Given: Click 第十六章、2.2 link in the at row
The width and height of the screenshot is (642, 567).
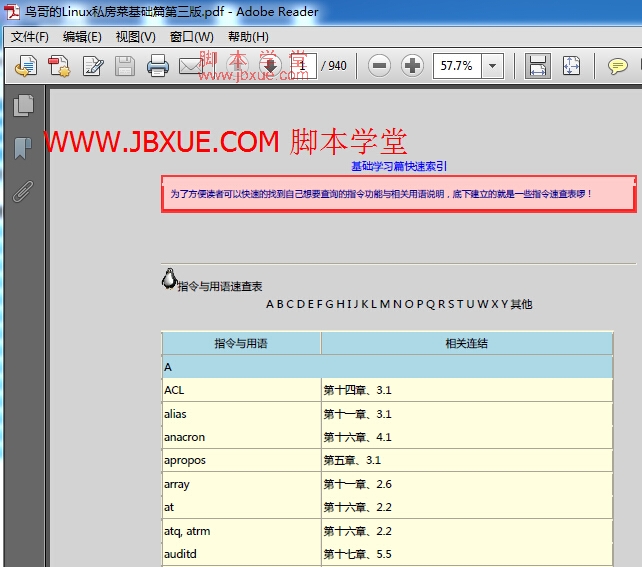Looking at the screenshot, I should click(x=357, y=507).
